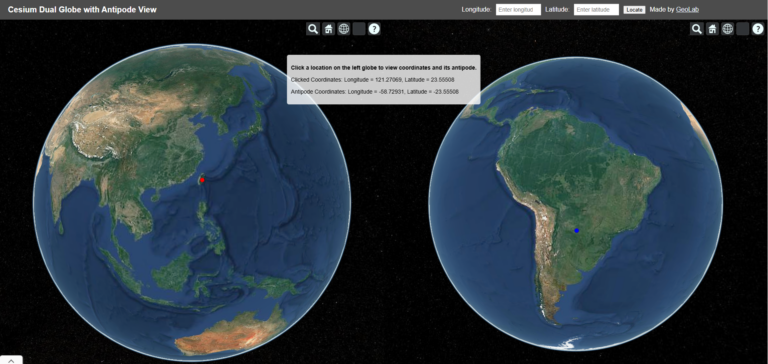Select the blue antipode marker in South America
The width and height of the screenshot is (768, 364).
576,230
